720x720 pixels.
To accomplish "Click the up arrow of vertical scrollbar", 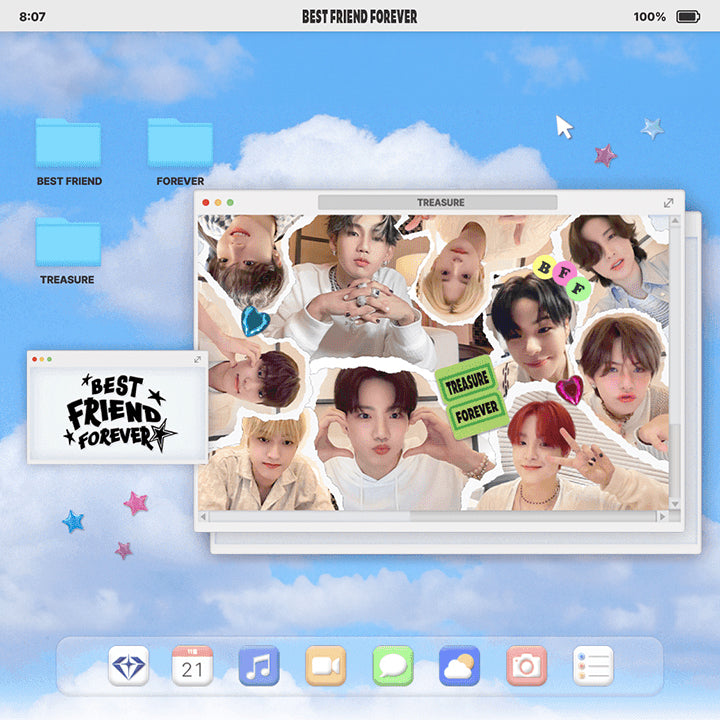I will click(675, 221).
